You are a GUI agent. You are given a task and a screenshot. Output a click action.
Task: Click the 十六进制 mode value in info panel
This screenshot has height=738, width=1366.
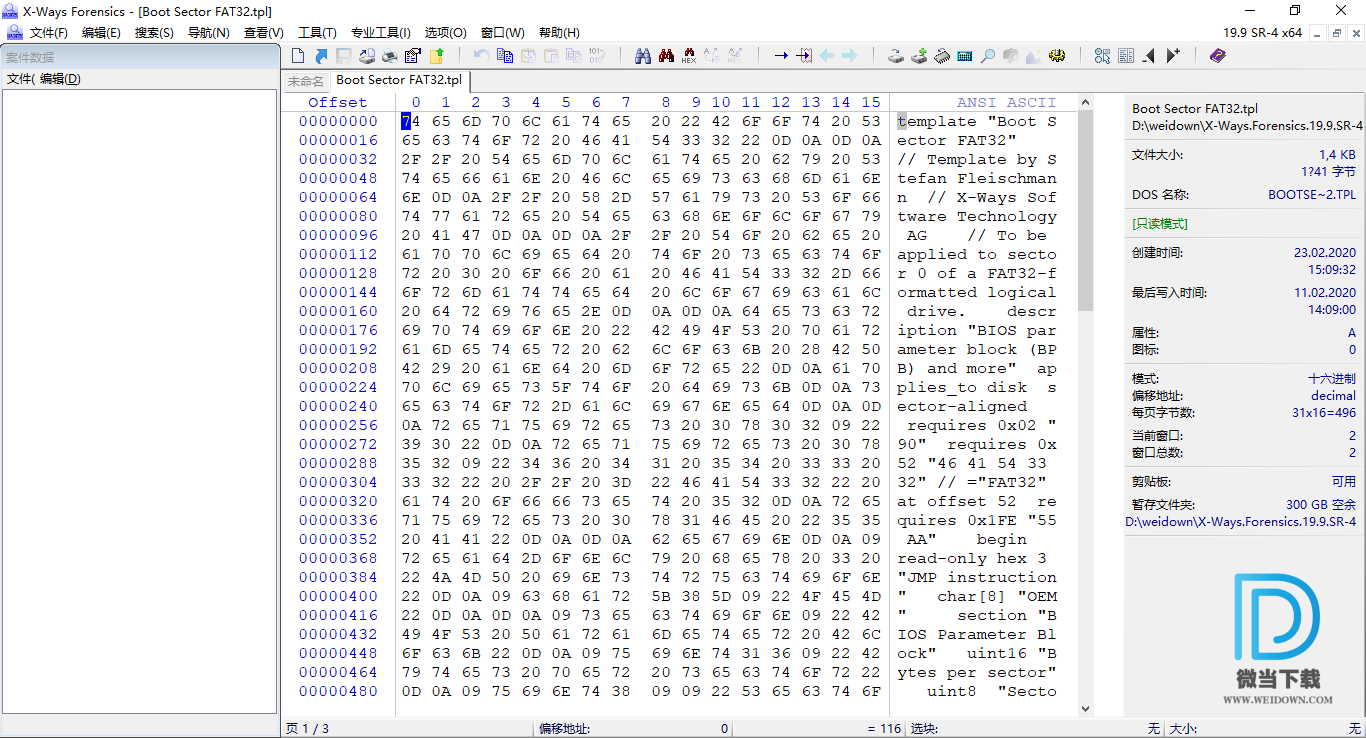click(1332, 379)
